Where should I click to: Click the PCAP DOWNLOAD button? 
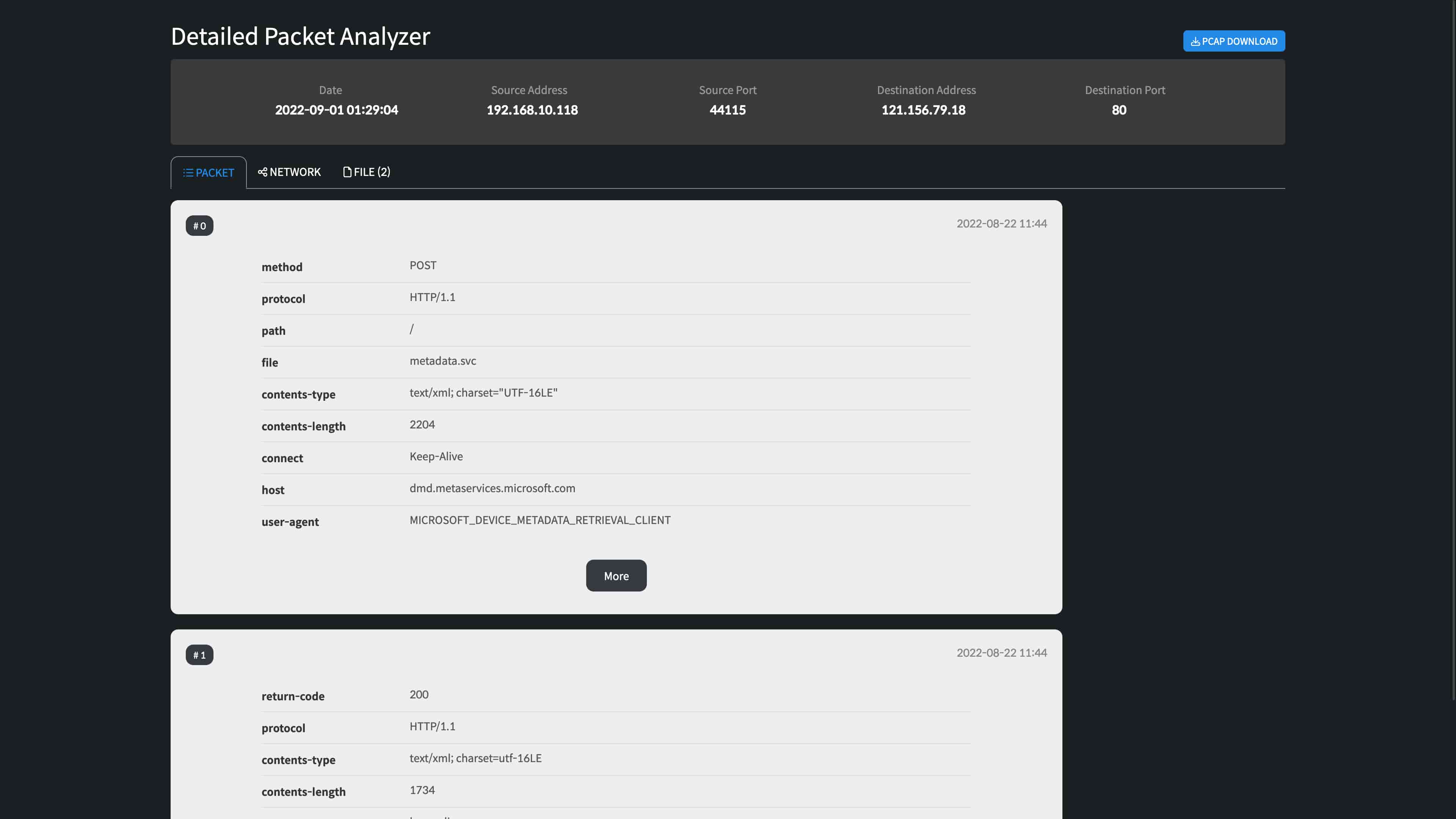click(1234, 41)
